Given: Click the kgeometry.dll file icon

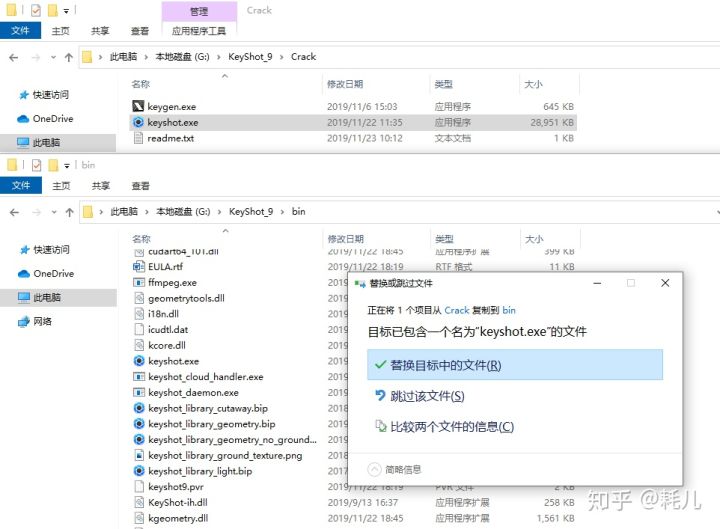Looking at the screenshot, I should (x=139, y=518).
